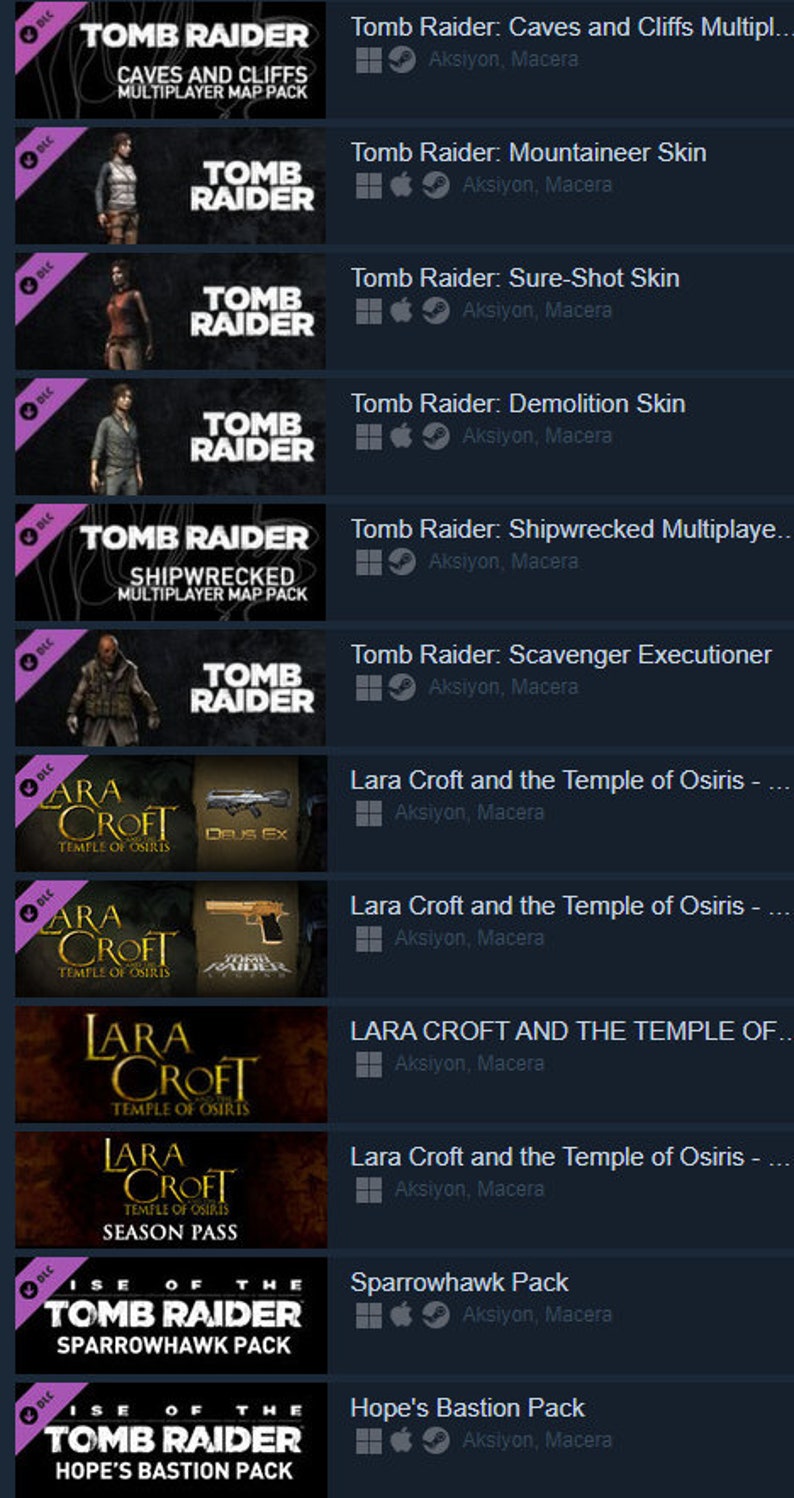Open the Sparrowhawk Pack thumbnail image
The image size is (794, 1498).
(x=170, y=1315)
